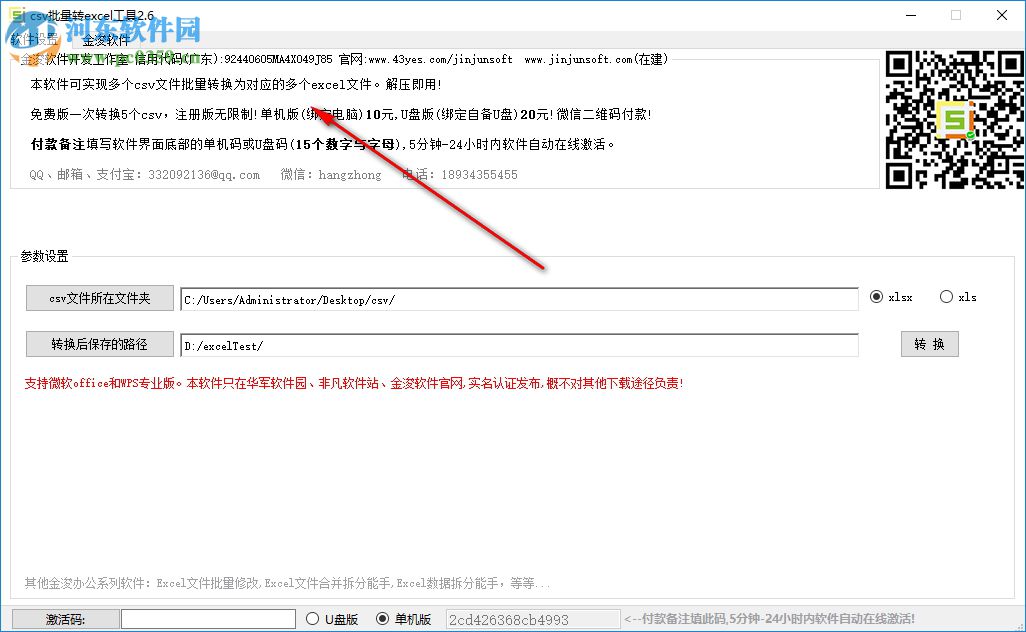Click the 转换后保存的路径 browse button
The height and width of the screenshot is (632, 1026).
99,343
